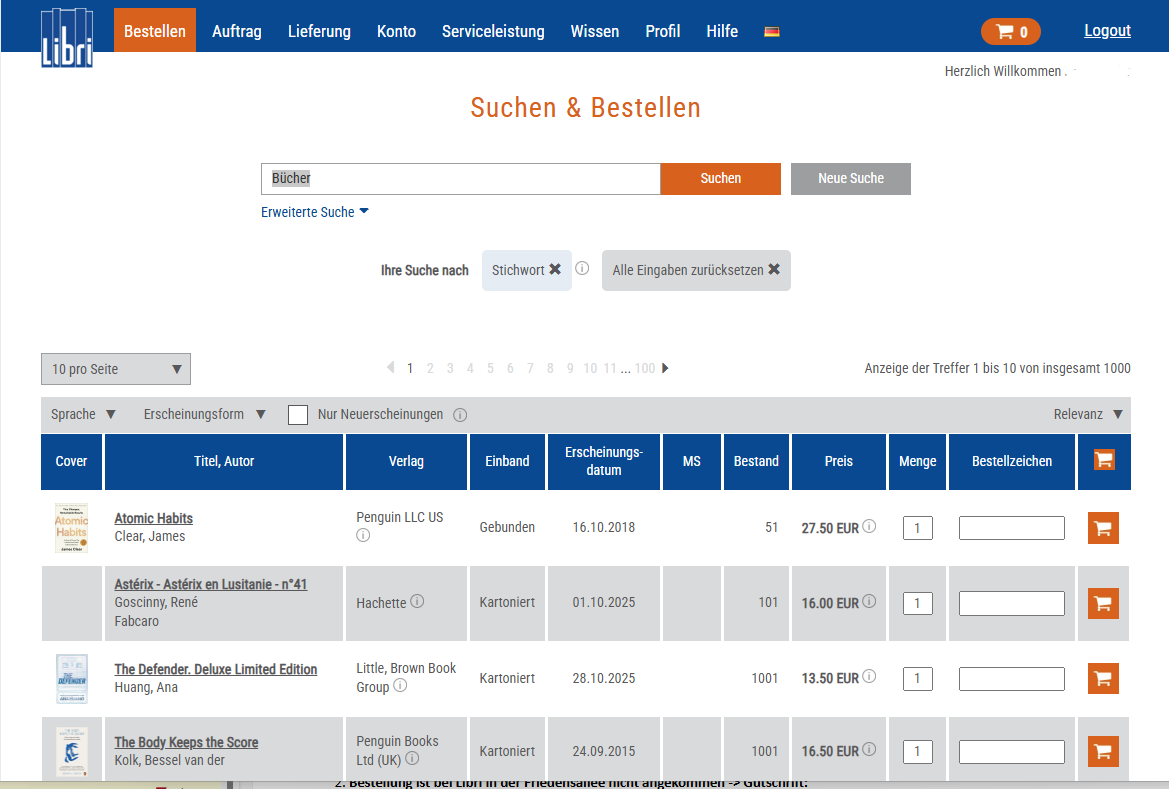Go to results page 10
The image size is (1169, 789).
click(x=590, y=368)
